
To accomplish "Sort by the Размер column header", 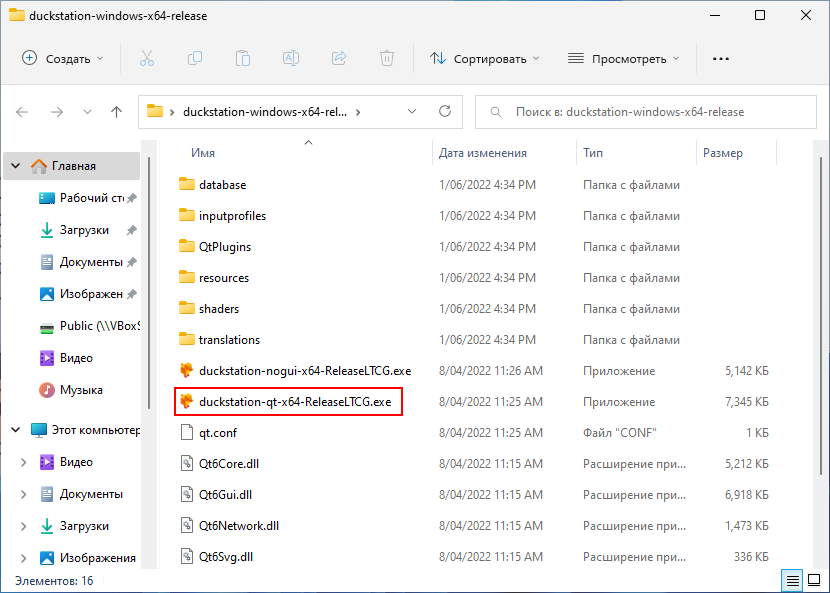I will pos(723,152).
